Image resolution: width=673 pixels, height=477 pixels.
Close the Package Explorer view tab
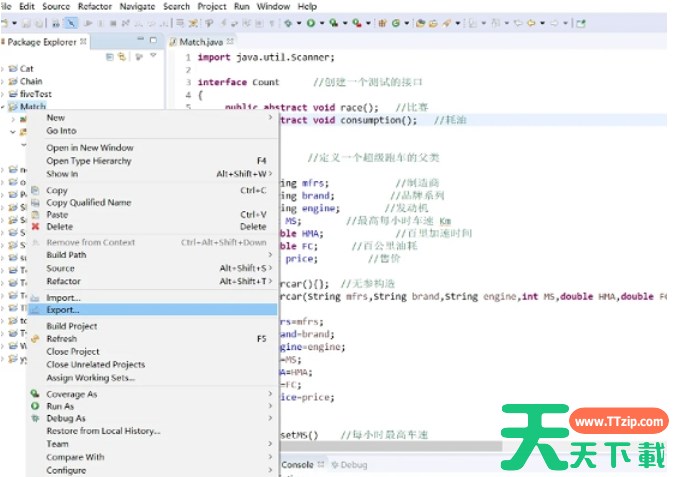pos(85,42)
